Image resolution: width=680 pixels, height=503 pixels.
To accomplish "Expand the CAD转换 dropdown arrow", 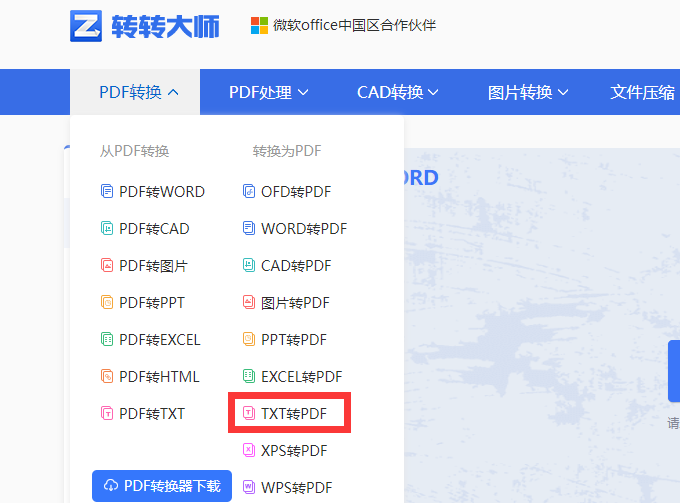I will coord(433,92).
